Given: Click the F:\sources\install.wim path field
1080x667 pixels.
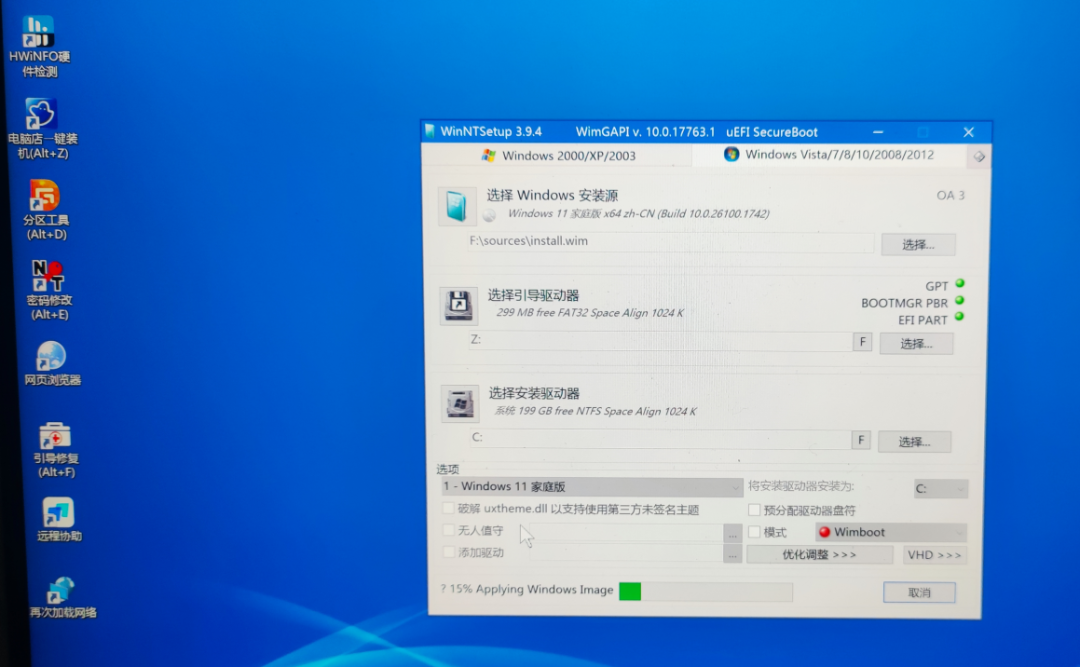Looking at the screenshot, I should pyautogui.click(x=670, y=242).
